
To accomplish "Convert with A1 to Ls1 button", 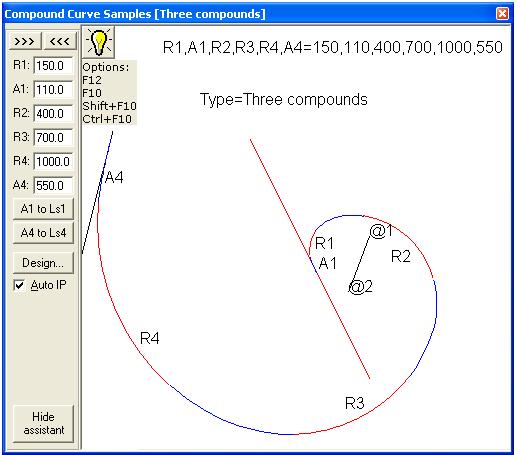I will [43, 209].
